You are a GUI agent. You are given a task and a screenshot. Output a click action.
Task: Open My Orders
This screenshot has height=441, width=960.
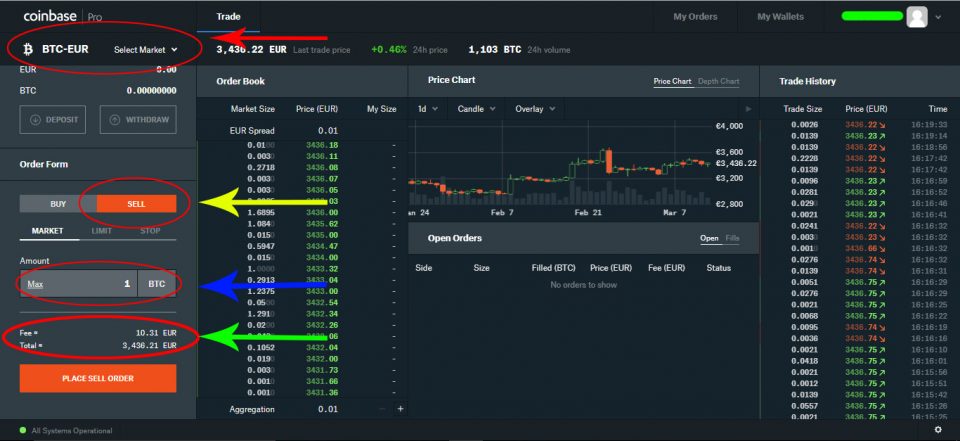click(696, 17)
